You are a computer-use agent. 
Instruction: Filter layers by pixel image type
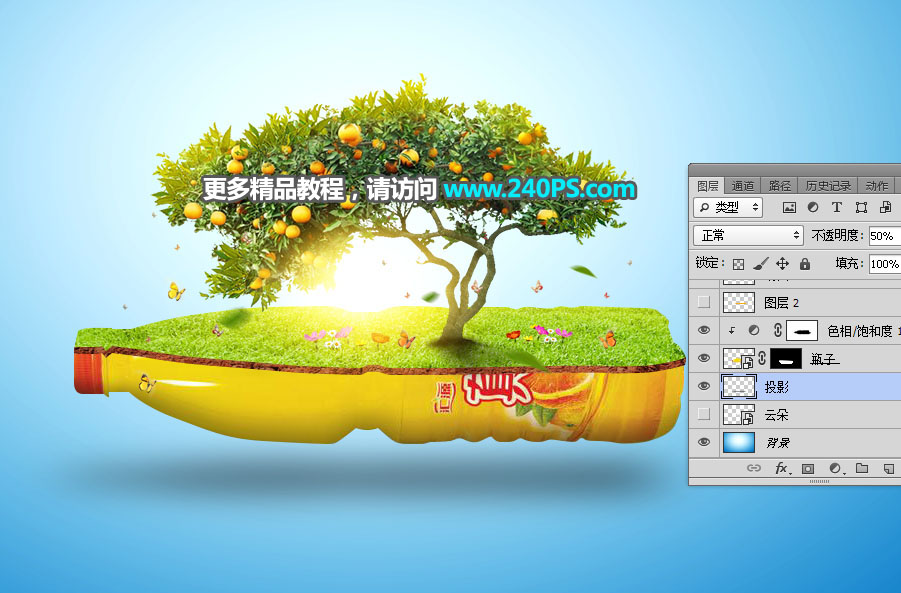790,207
